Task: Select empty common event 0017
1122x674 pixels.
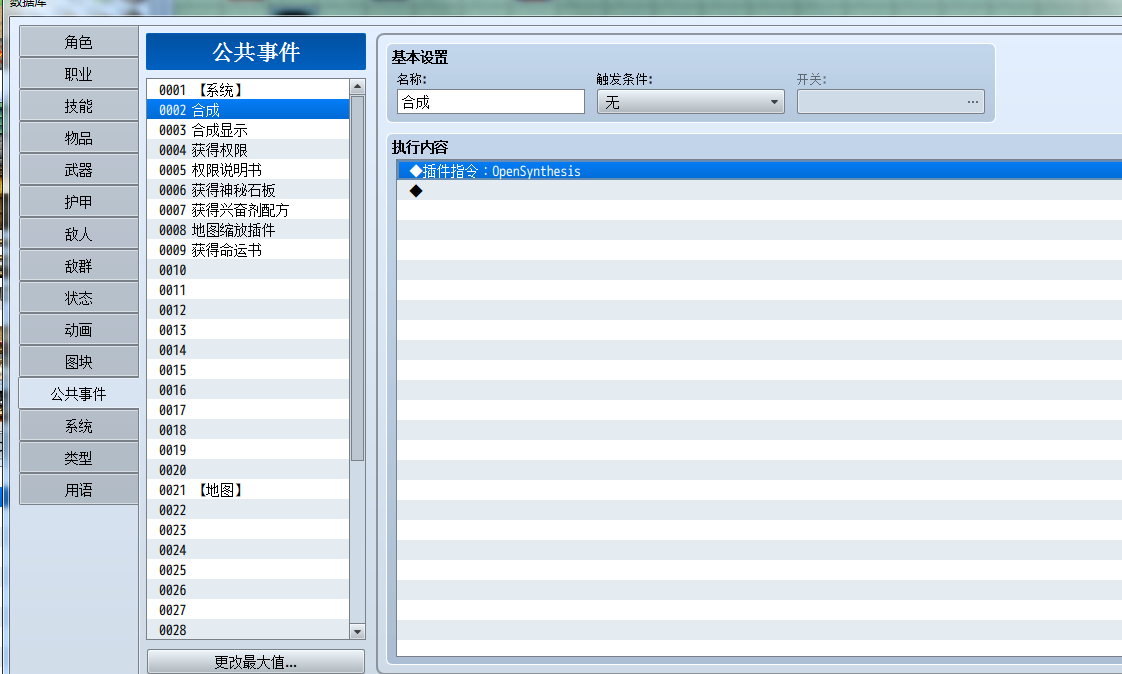Action: pos(248,410)
